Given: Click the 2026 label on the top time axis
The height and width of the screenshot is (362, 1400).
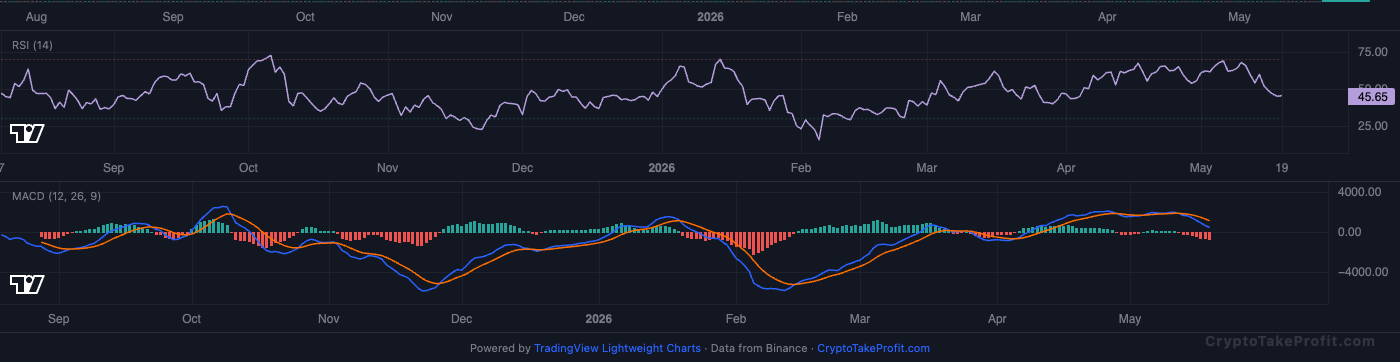Looking at the screenshot, I should coord(710,17).
